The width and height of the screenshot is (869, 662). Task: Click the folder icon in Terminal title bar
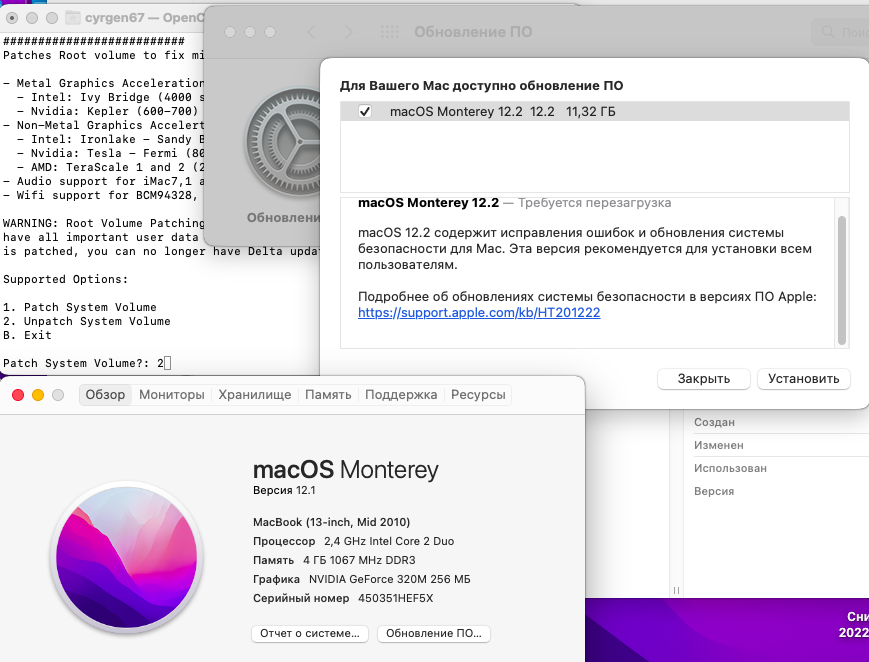click(73, 18)
